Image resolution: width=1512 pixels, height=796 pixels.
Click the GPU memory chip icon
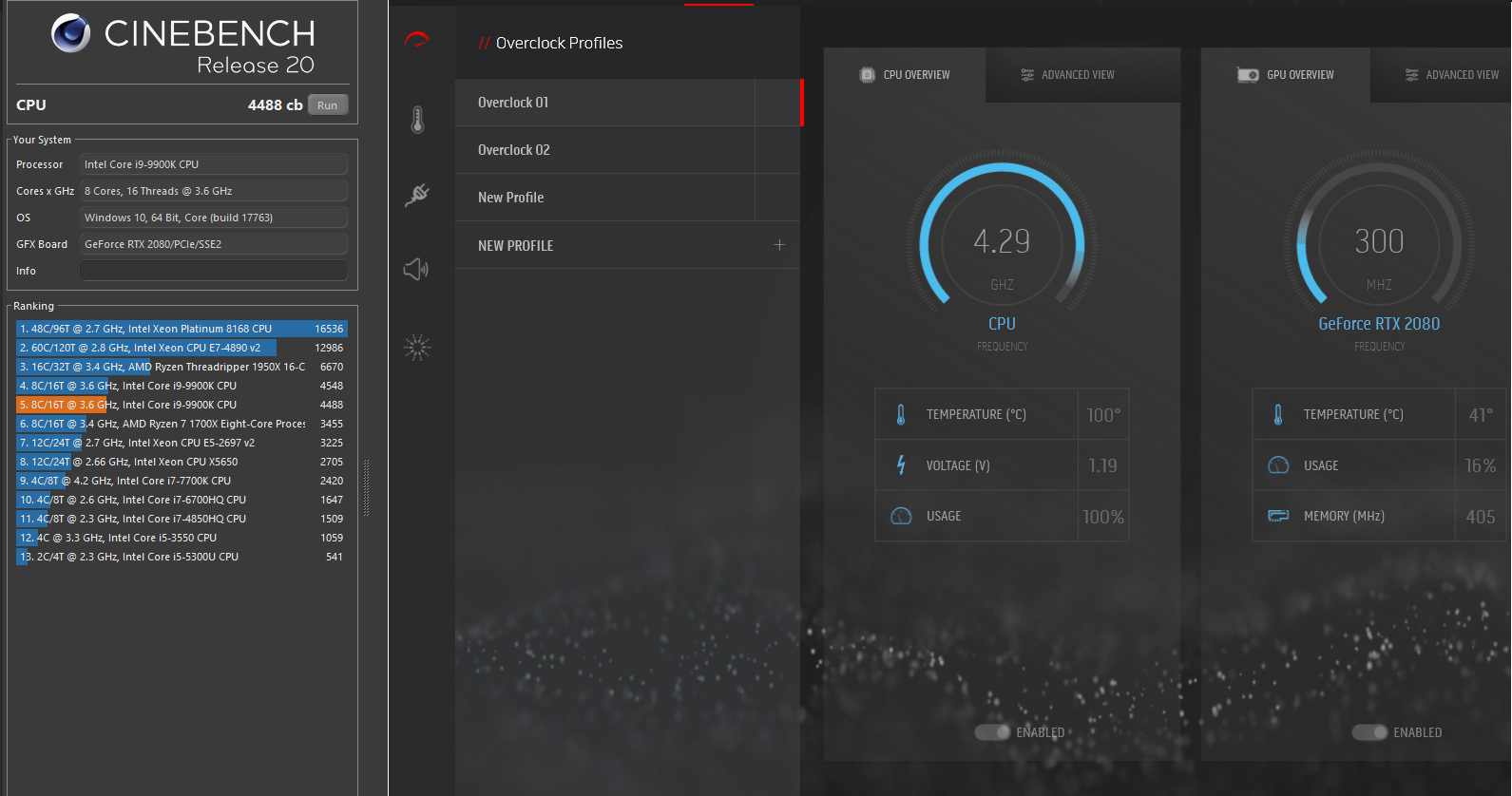[1278, 516]
